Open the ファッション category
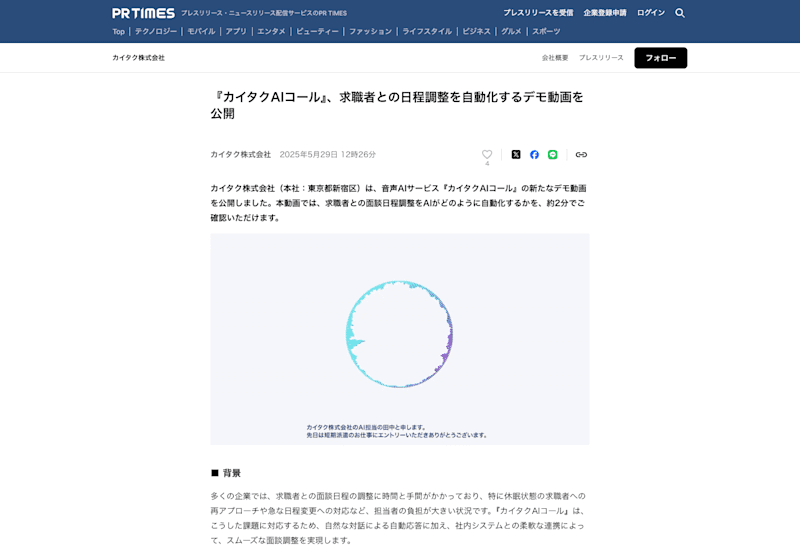Viewport: 800px width, 548px height. (370, 32)
